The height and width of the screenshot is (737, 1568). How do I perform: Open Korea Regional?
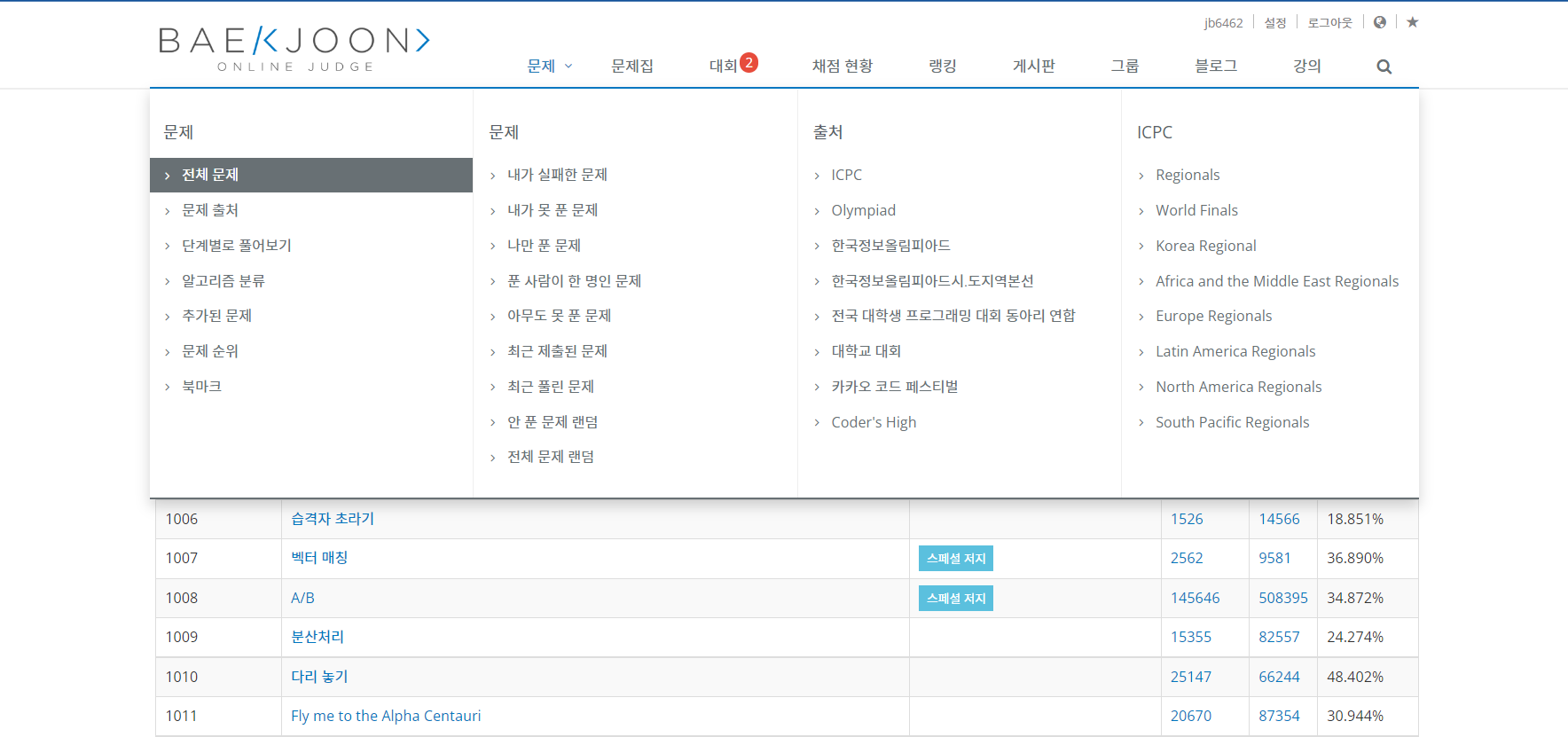pyautogui.click(x=1205, y=246)
